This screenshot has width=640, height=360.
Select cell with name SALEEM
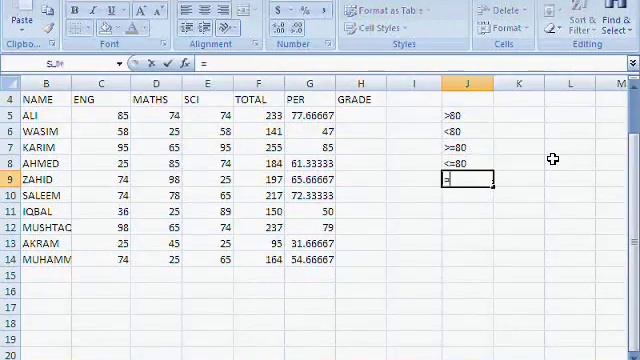pos(46,196)
